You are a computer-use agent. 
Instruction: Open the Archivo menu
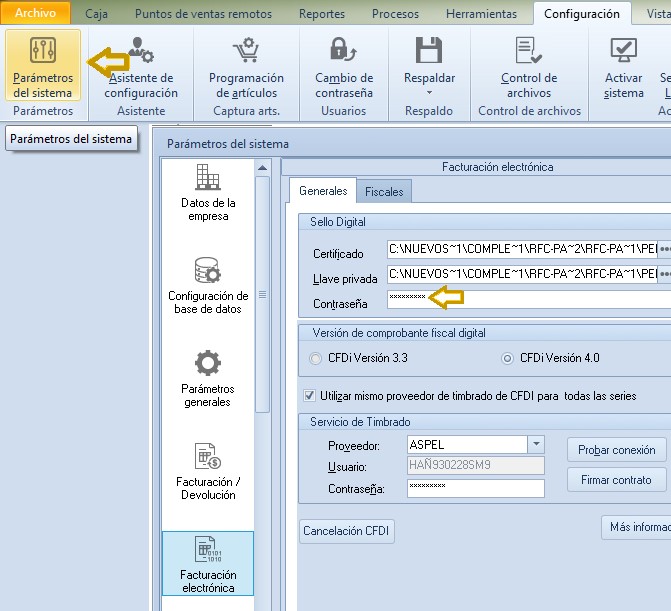[x=36, y=13]
